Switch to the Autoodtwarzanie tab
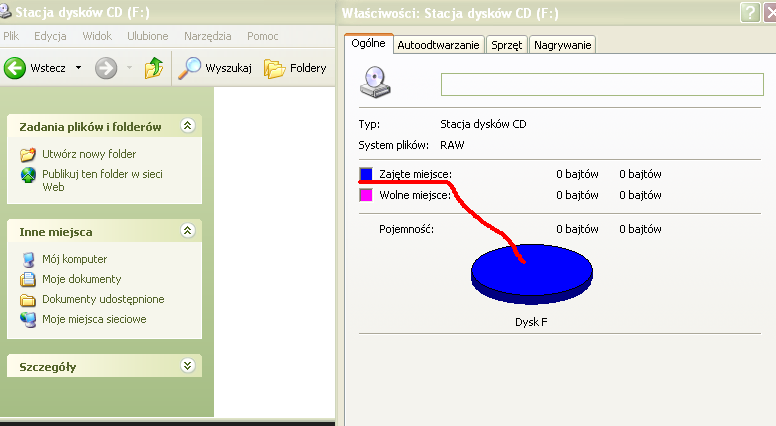This screenshot has width=776, height=426. click(x=438, y=45)
